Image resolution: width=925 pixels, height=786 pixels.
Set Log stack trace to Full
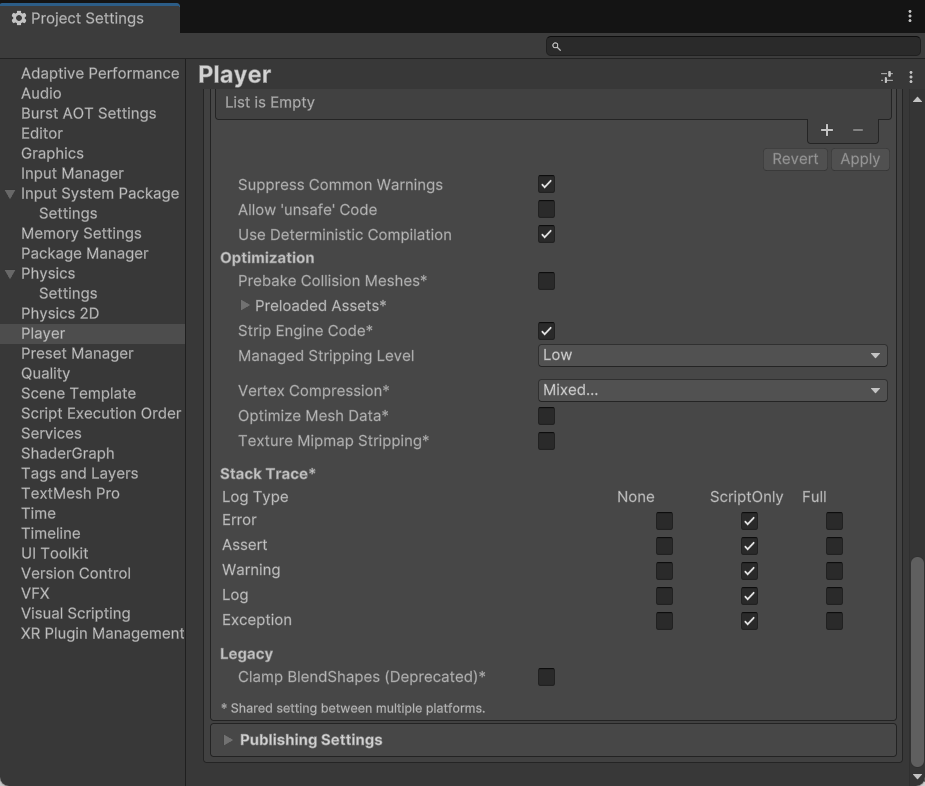tap(834, 596)
